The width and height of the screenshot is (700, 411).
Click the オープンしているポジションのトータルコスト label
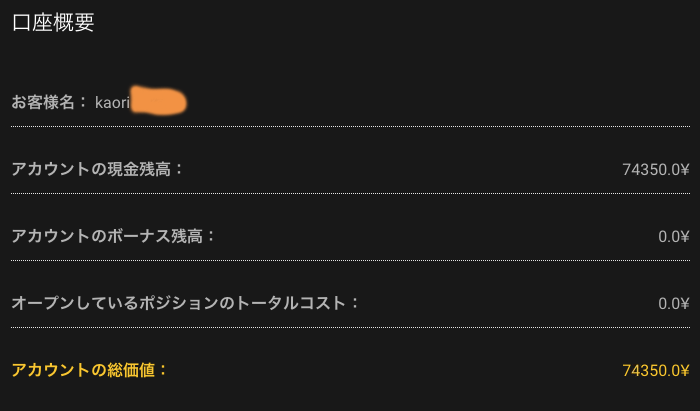[185, 302]
